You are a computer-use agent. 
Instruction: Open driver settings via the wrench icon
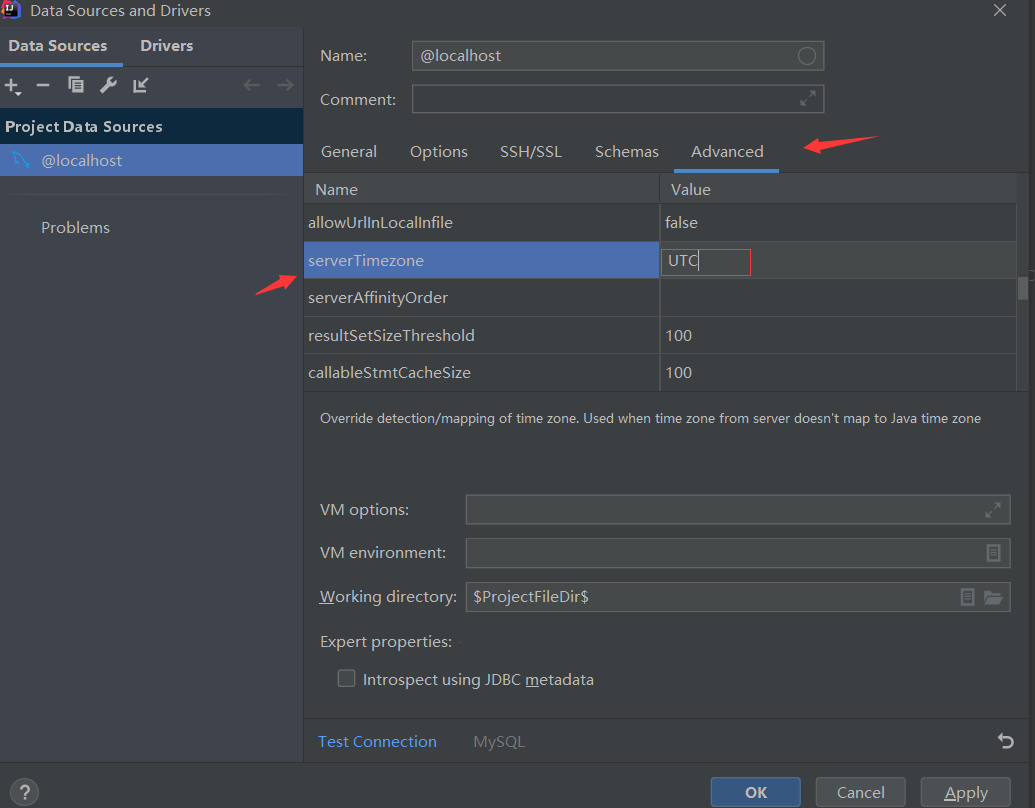108,86
